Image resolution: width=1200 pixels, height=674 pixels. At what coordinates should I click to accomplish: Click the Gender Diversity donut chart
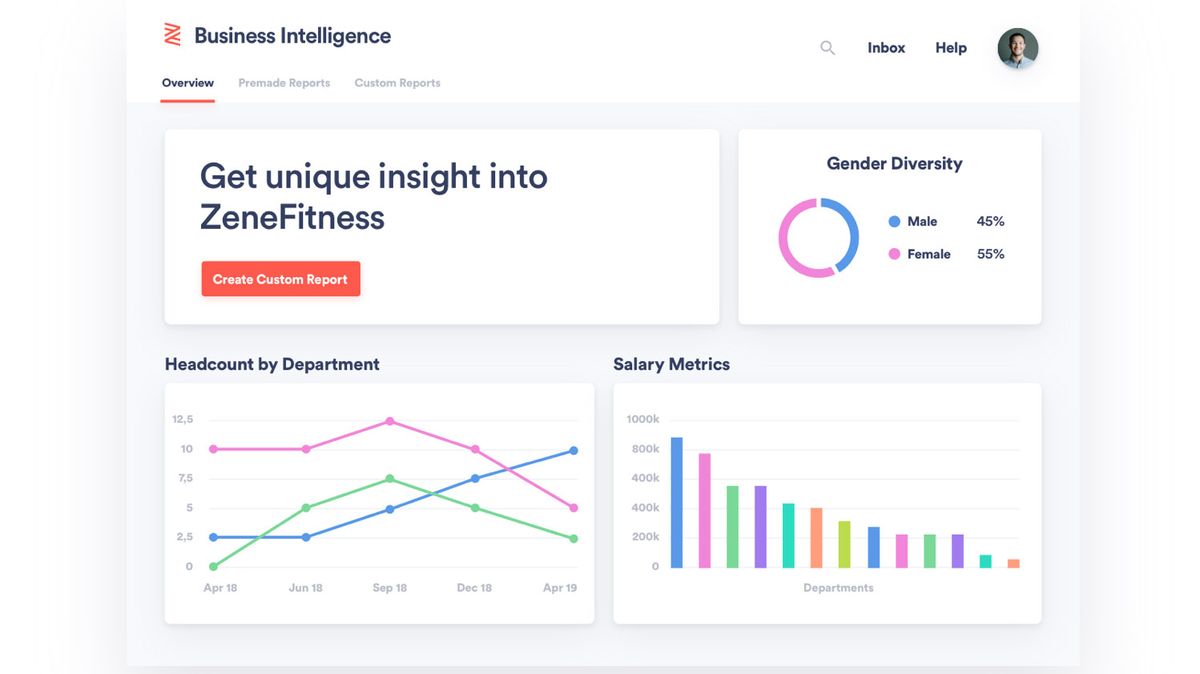(819, 237)
